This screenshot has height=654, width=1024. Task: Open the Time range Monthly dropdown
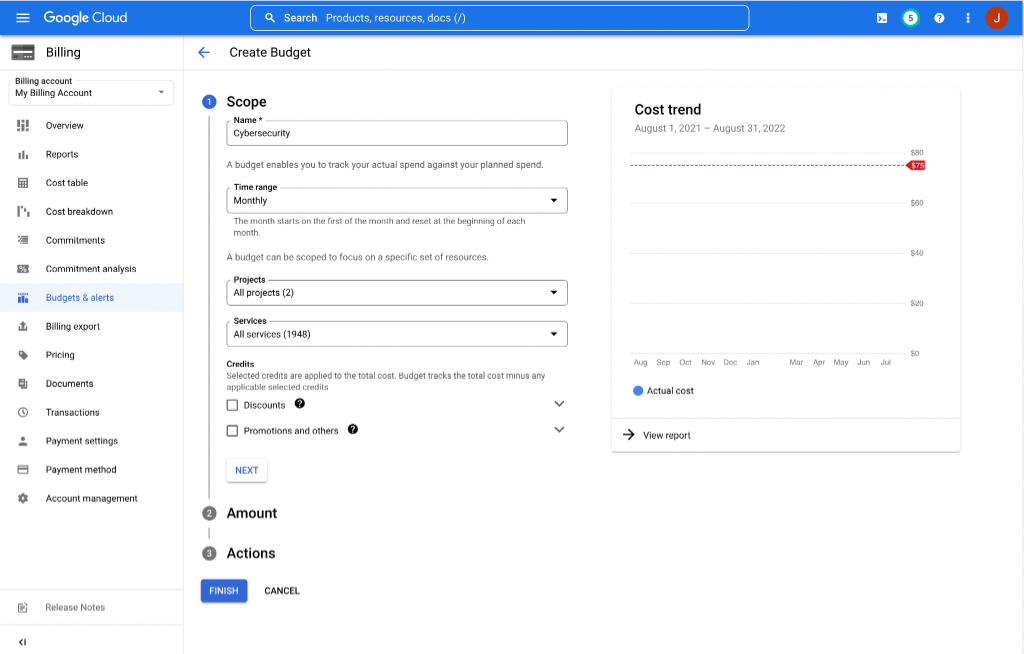[x=397, y=201]
